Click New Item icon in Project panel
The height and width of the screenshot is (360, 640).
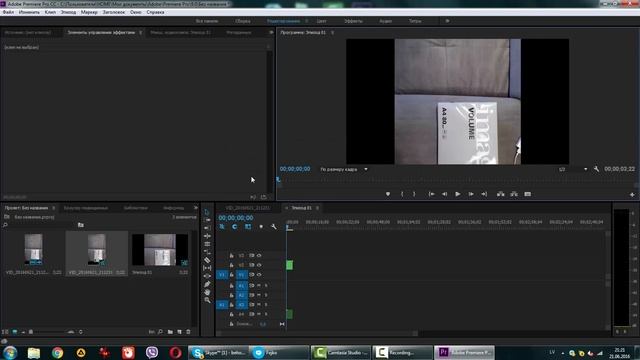pyautogui.click(x=179, y=332)
